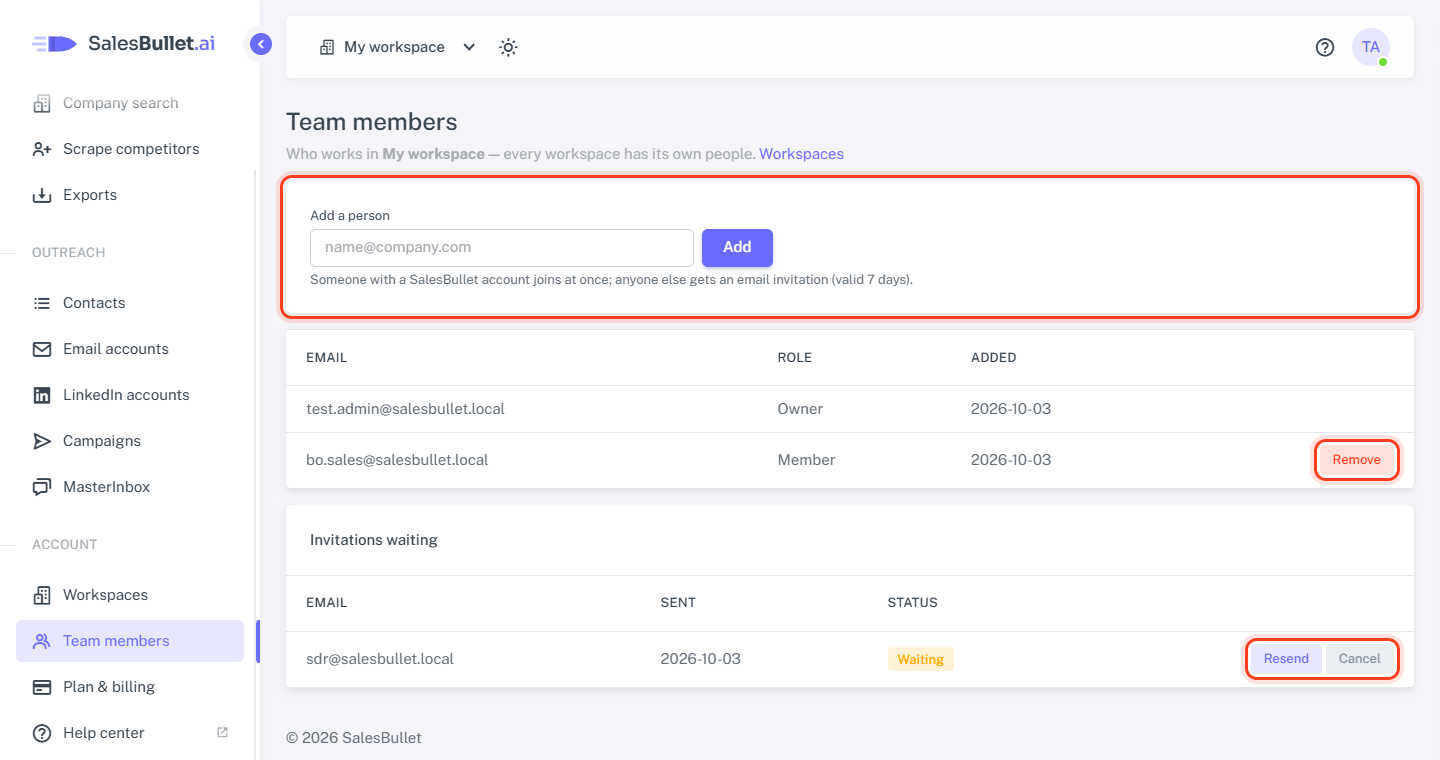Viewport: 1440px width, 760px height.
Task: Click the Team members page heading
Action: point(372,122)
